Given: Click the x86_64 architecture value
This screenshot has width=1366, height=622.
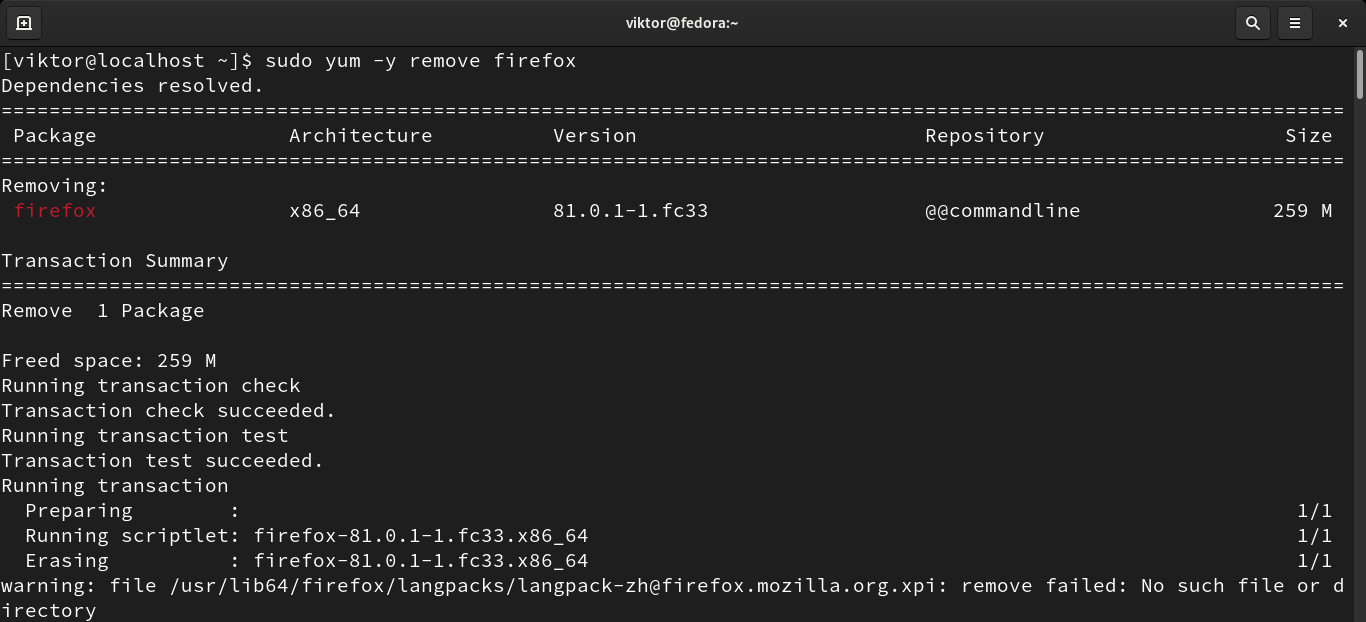Looking at the screenshot, I should click(x=324, y=211).
